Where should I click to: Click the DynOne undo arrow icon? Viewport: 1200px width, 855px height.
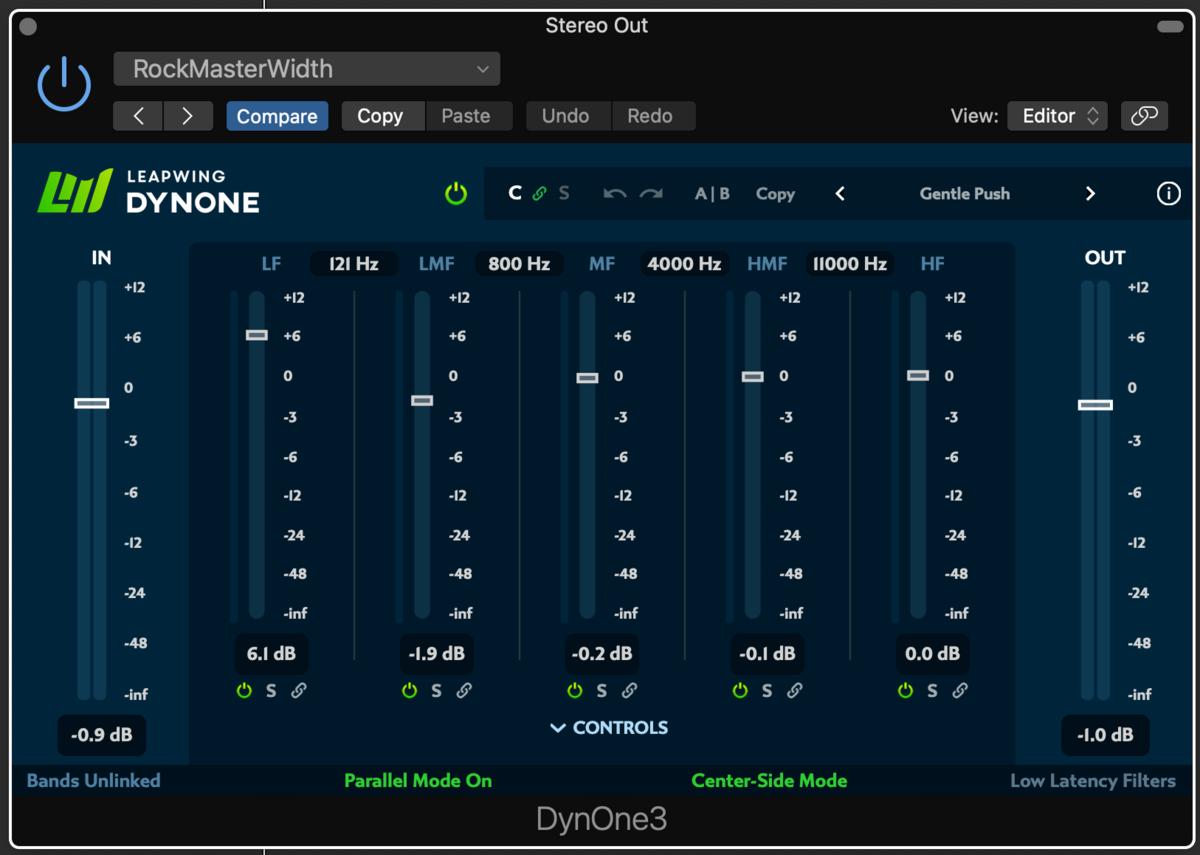pos(614,194)
